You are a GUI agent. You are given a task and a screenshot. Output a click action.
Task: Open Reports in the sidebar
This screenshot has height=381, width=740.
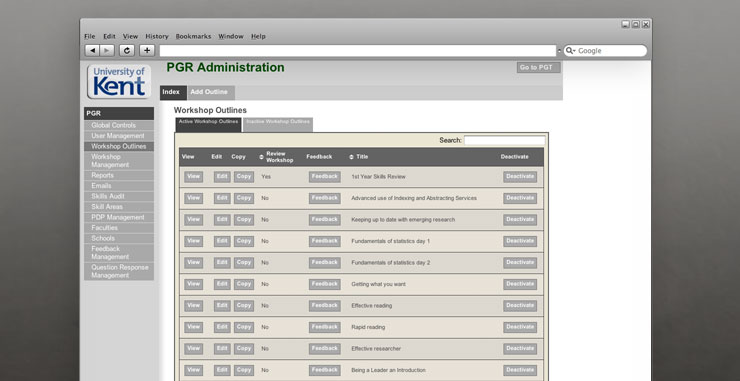[119, 175]
